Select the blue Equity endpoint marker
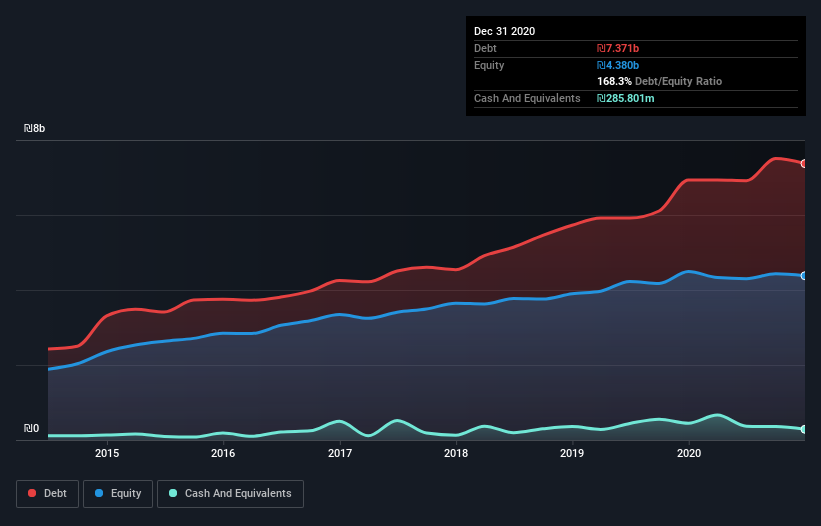The image size is (821, 526). (804, 276)
